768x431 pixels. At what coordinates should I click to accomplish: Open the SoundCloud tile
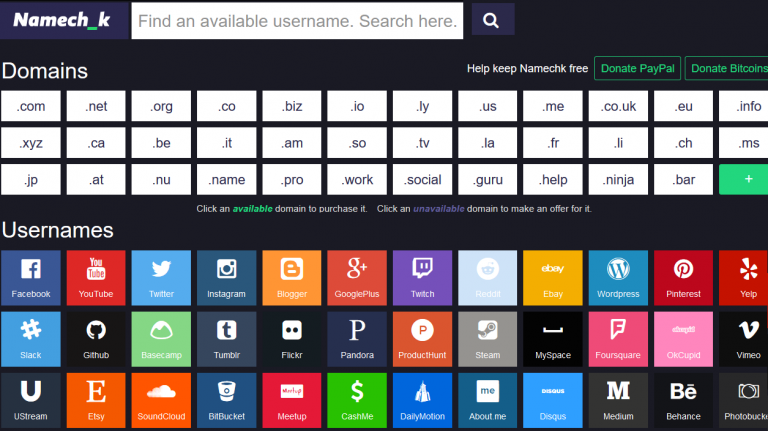pyautogui.click(x=161, y=399)
